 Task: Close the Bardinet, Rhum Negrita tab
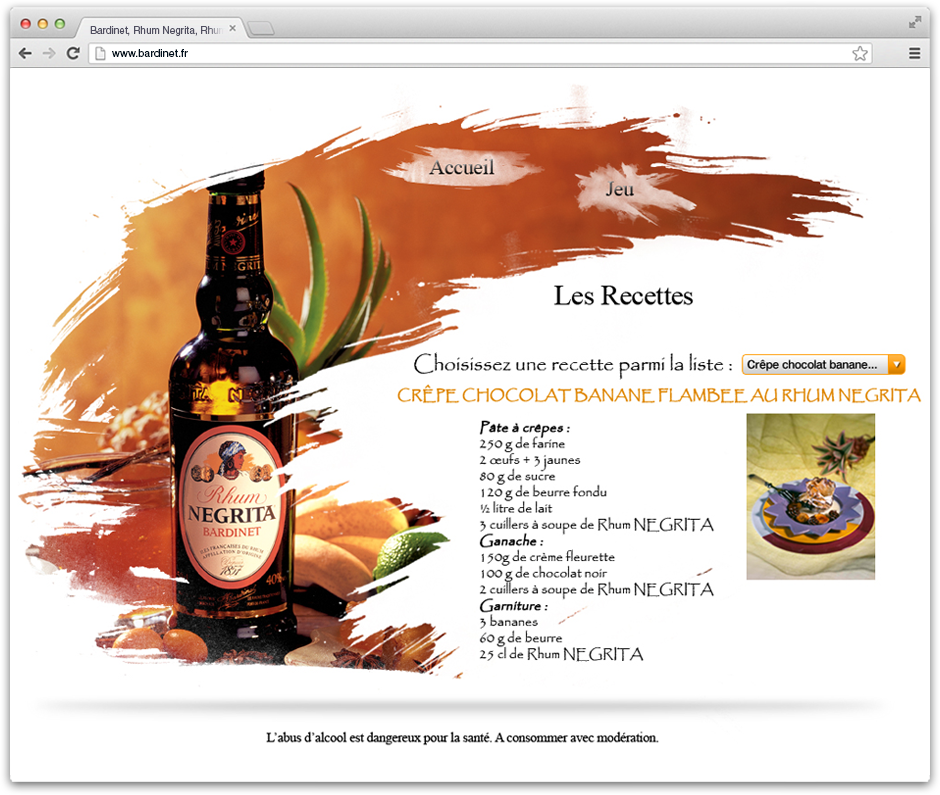pos(233,29)
